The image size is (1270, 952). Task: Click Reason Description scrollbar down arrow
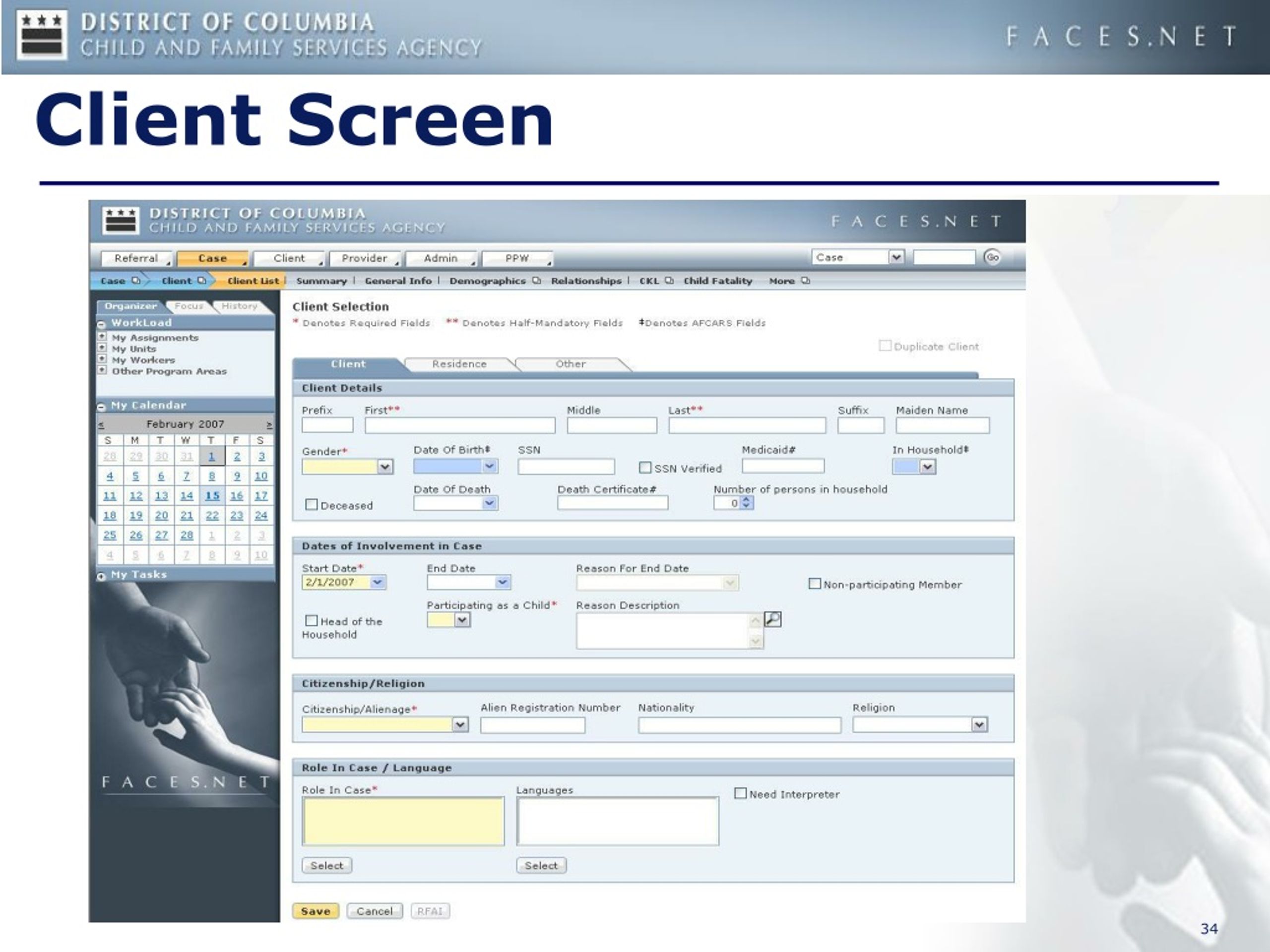756,642
